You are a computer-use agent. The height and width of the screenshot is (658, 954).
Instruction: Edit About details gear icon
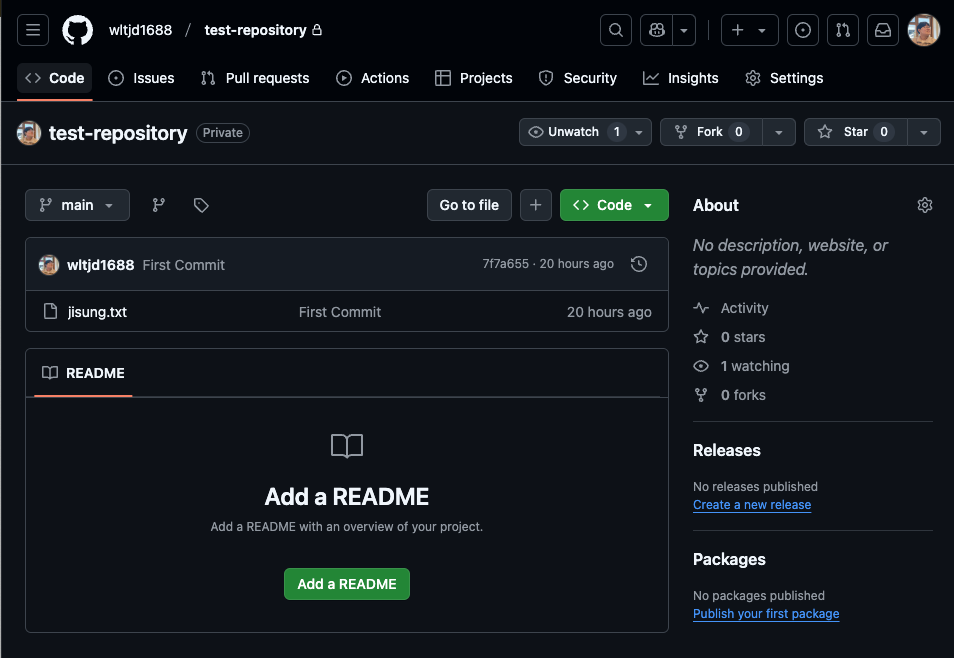point(925,205)
